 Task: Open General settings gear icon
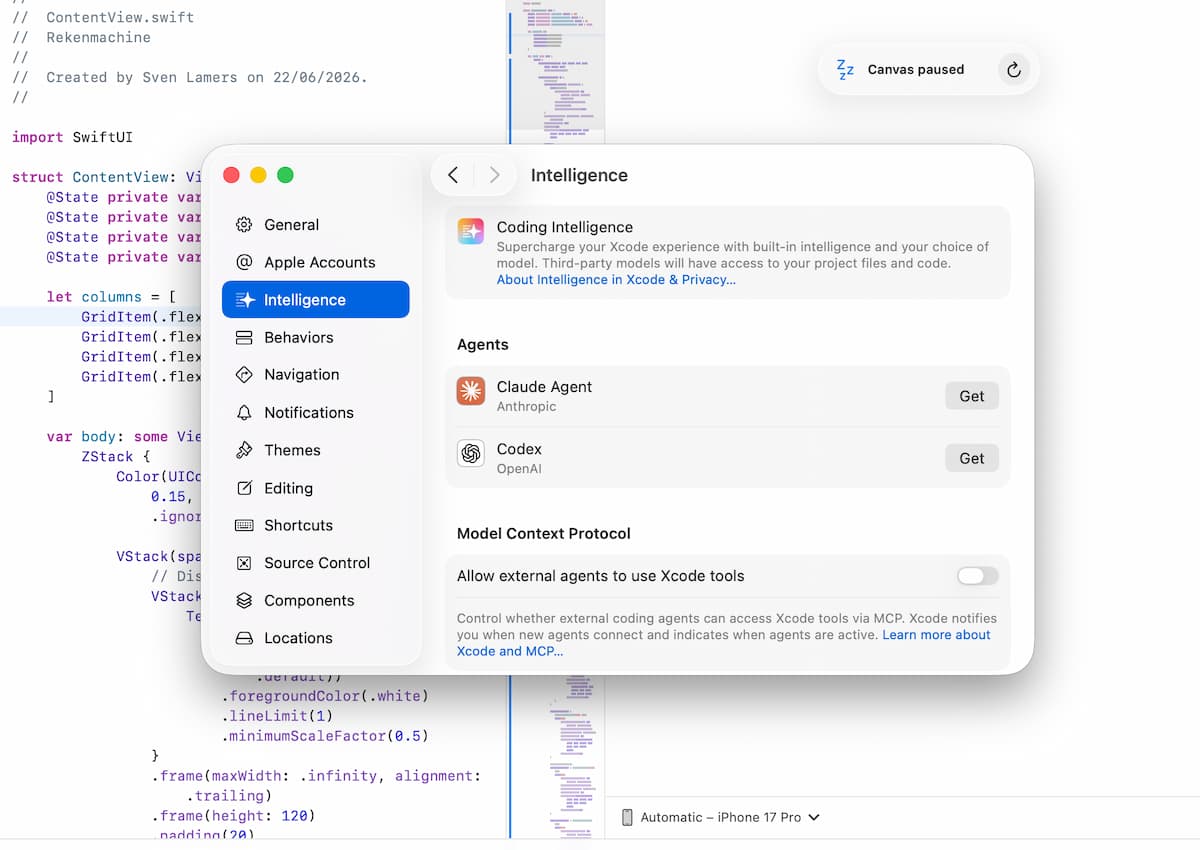244,225
